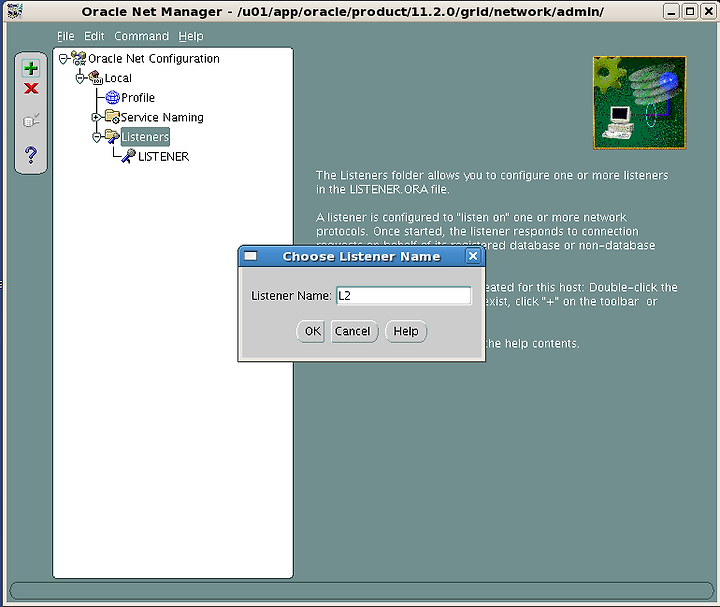Click the Profile globe icon
Screen dimensions: 720x607
tap(112, 97)
